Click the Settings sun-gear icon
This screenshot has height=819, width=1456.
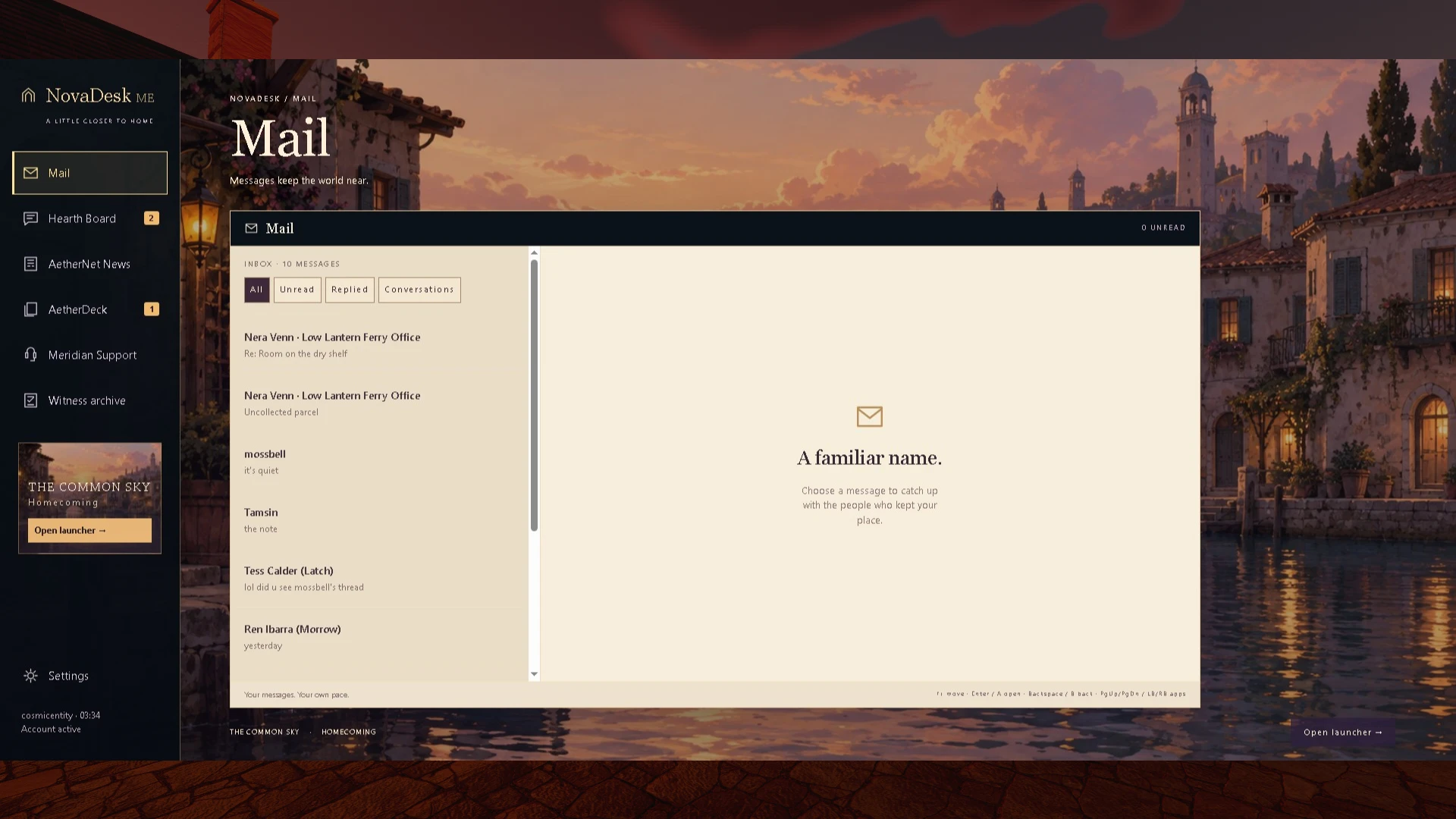30,676
